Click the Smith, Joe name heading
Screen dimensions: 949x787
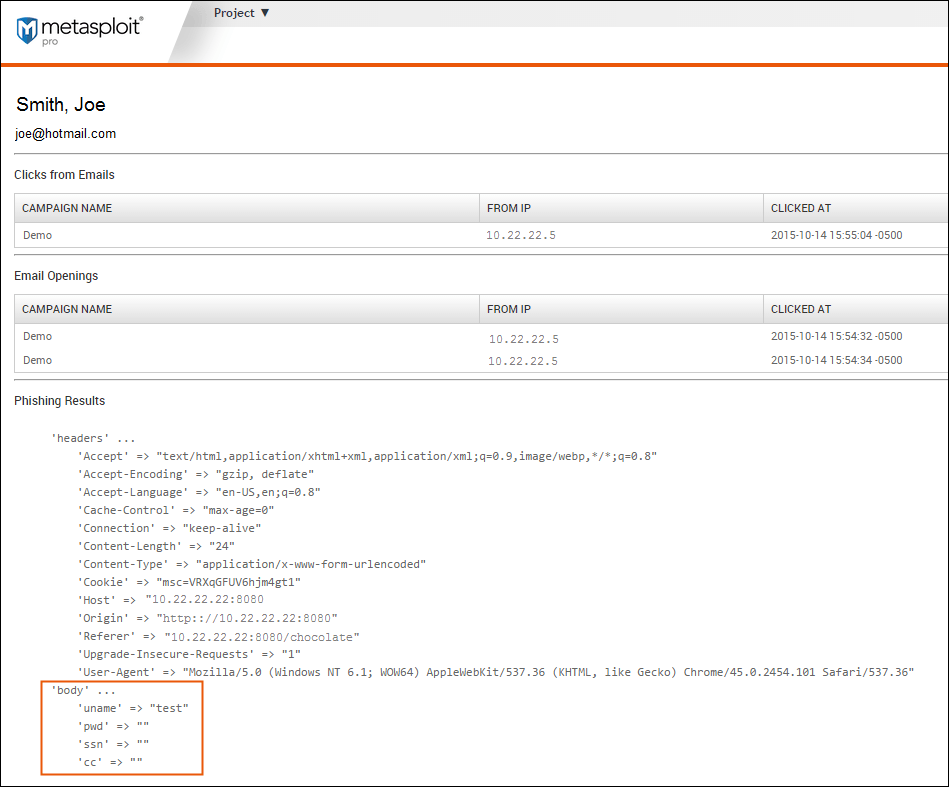pos(61,105)
